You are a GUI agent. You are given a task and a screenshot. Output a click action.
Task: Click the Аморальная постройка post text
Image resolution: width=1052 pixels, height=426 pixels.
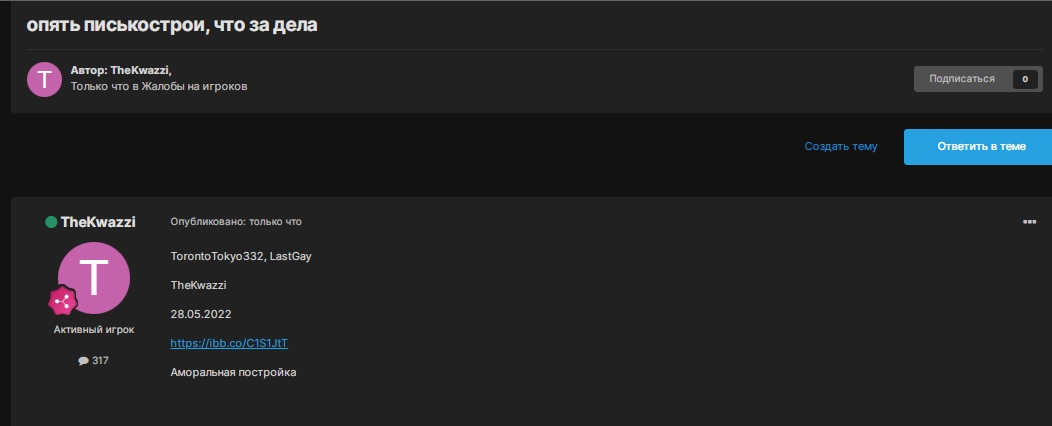(234, 373)
